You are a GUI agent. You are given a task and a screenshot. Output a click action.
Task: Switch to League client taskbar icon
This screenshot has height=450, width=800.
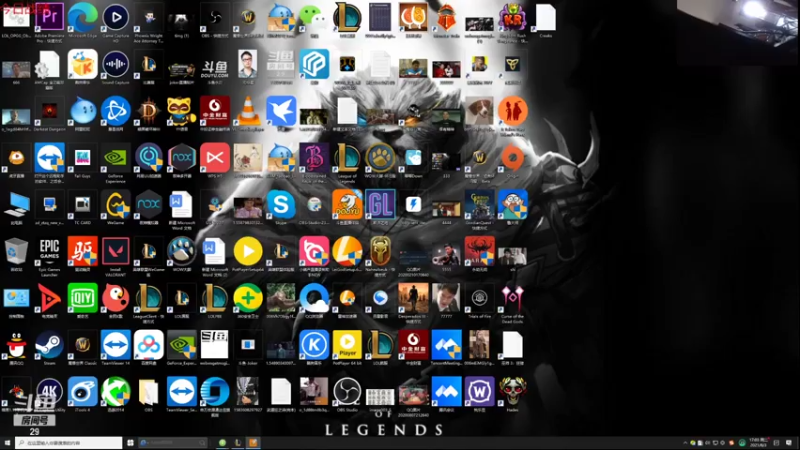coord(237,443)
